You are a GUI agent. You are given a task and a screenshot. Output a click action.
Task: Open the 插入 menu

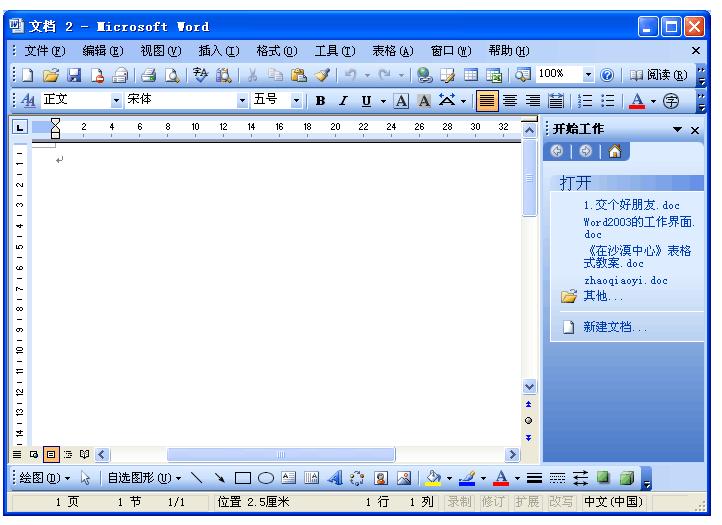[x=219, y=51]
